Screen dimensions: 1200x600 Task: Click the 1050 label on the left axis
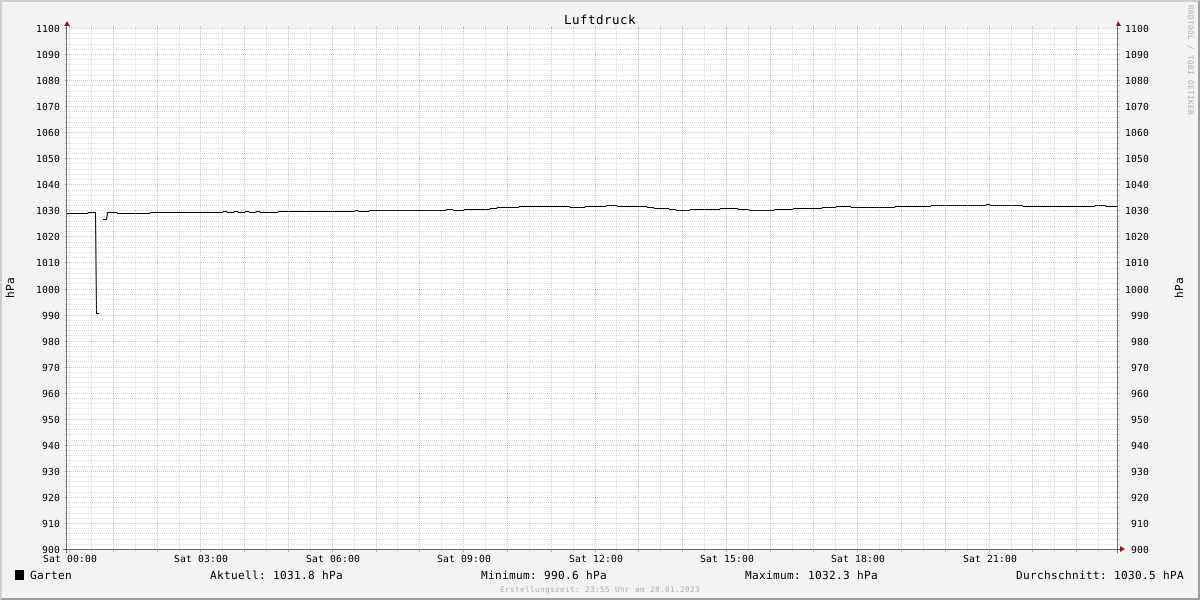pos(48,159)
